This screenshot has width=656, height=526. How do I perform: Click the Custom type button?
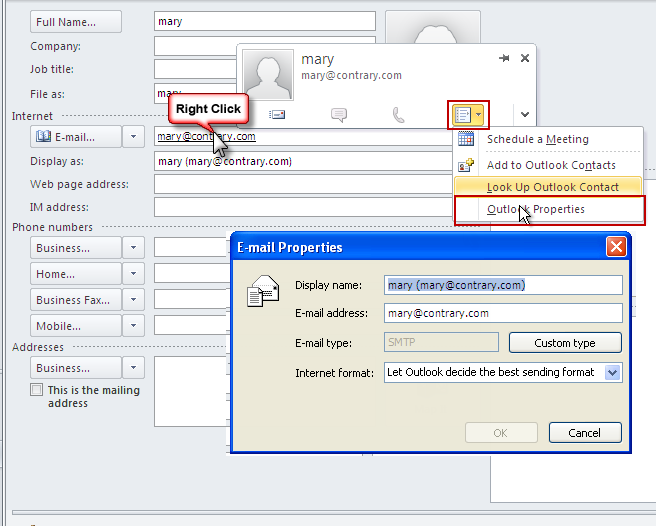pos(564,343)
